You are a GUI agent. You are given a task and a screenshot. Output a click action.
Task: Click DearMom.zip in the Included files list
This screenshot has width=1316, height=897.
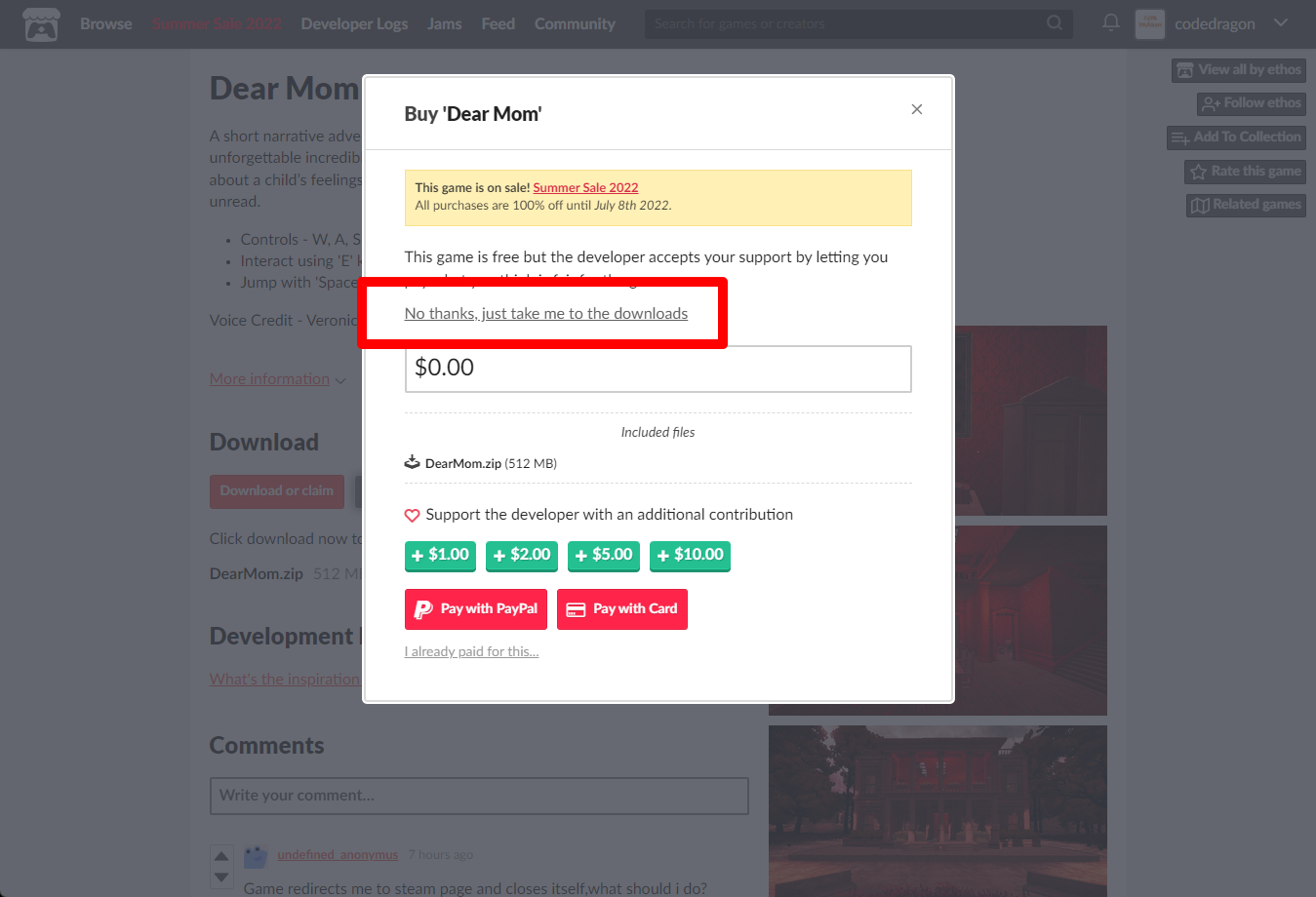click(463, 463)
